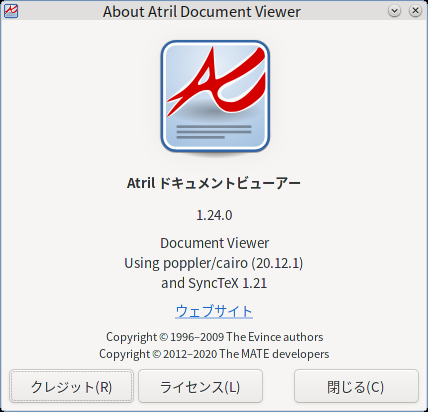
Task: Click the Atril ドキュメントビューアー program name
Action: tap(214, 183)
